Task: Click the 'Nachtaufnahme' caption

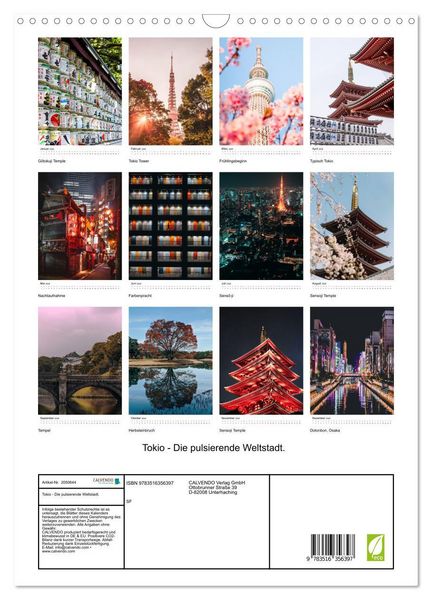Action: (x=52, y=296)
